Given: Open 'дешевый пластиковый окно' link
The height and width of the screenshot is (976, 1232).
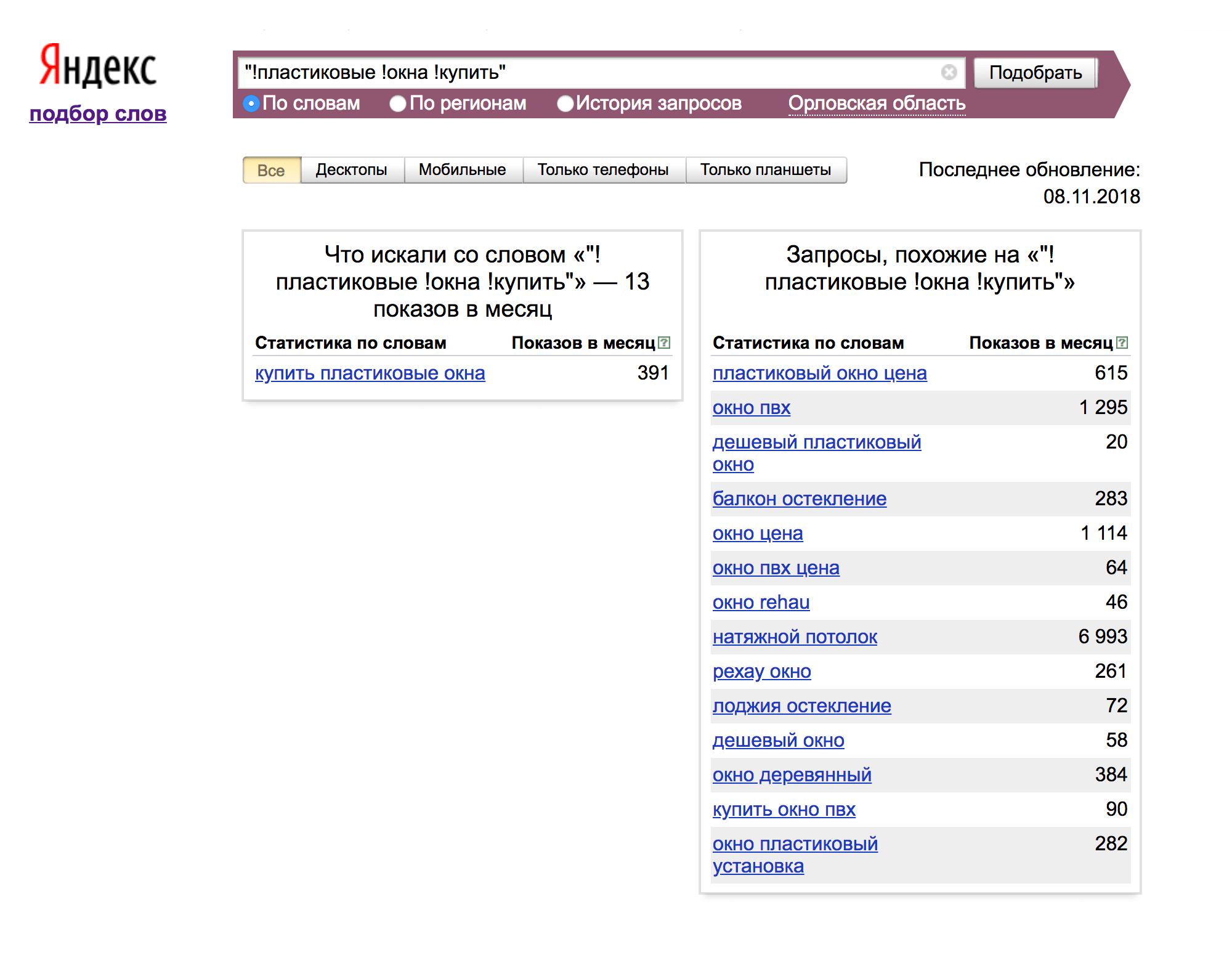Looking at the screenshot, I should point(817,453).
